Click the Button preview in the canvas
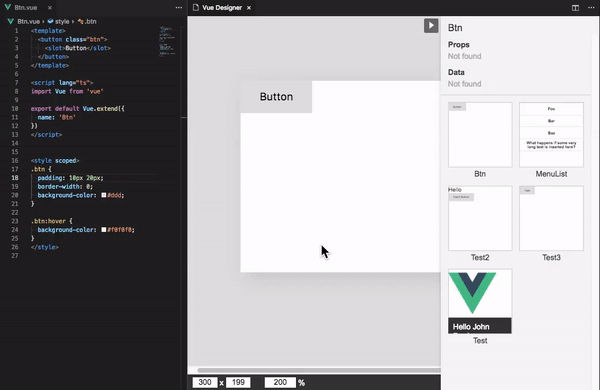Viewport: 600px width, 390px height. (276, 97)
